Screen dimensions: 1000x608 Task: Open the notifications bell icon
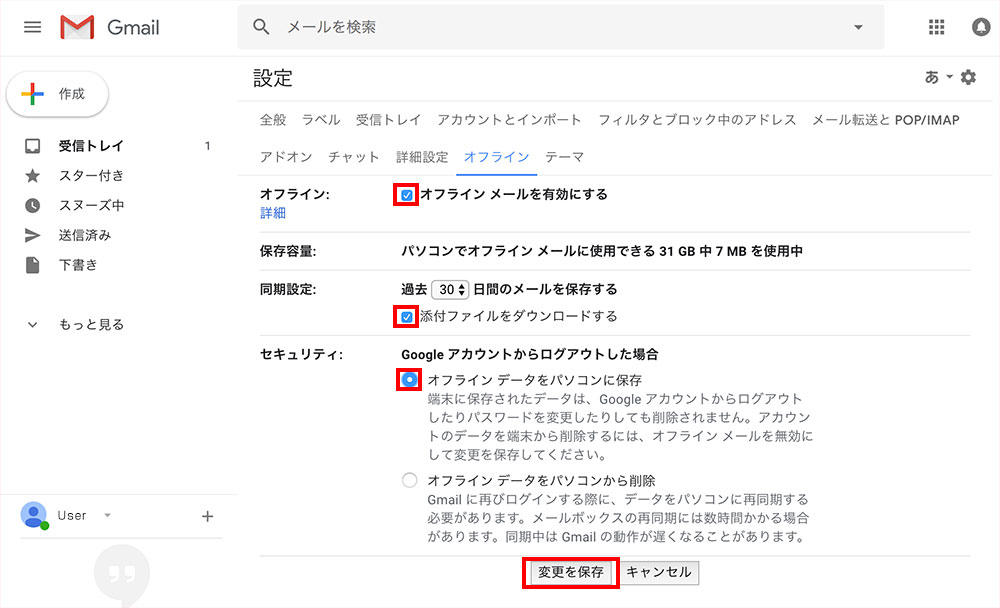[x=981, y=27]
